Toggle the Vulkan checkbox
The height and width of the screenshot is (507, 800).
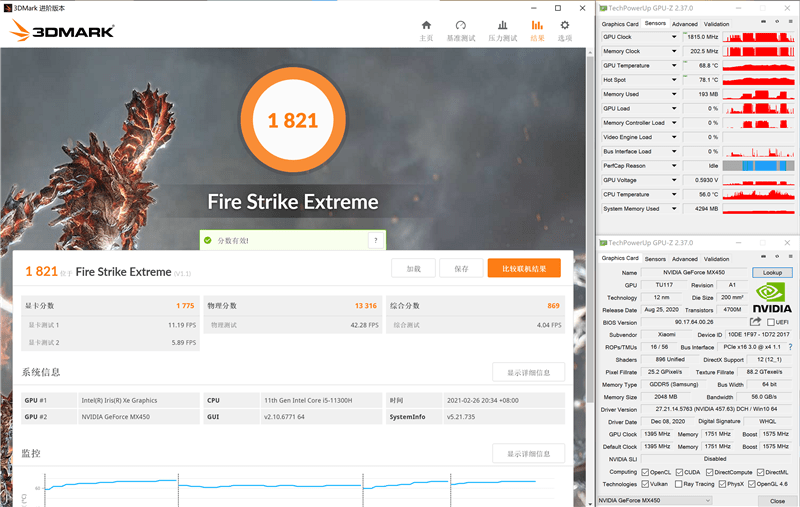[645, 484]
